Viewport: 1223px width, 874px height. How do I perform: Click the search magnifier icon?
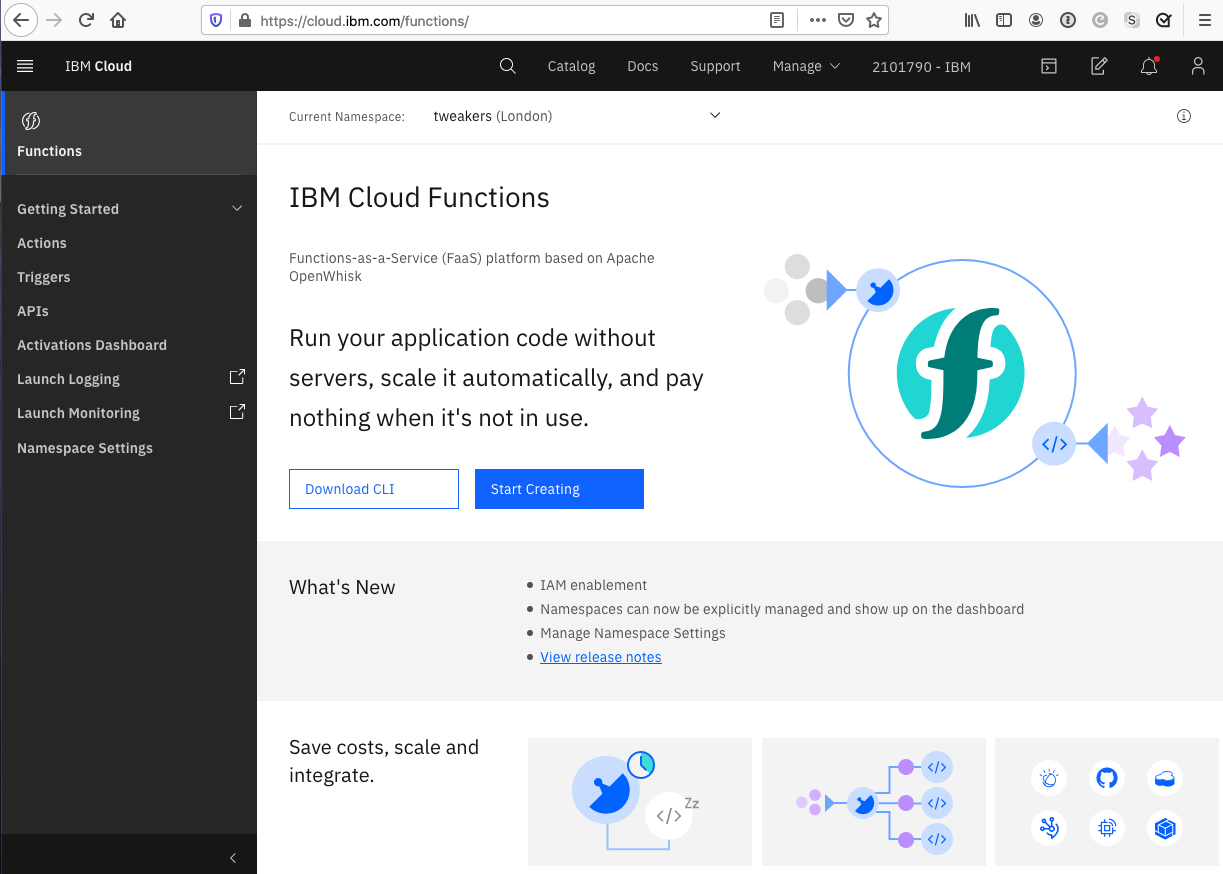pyautogui.click(x=507, y=66)
